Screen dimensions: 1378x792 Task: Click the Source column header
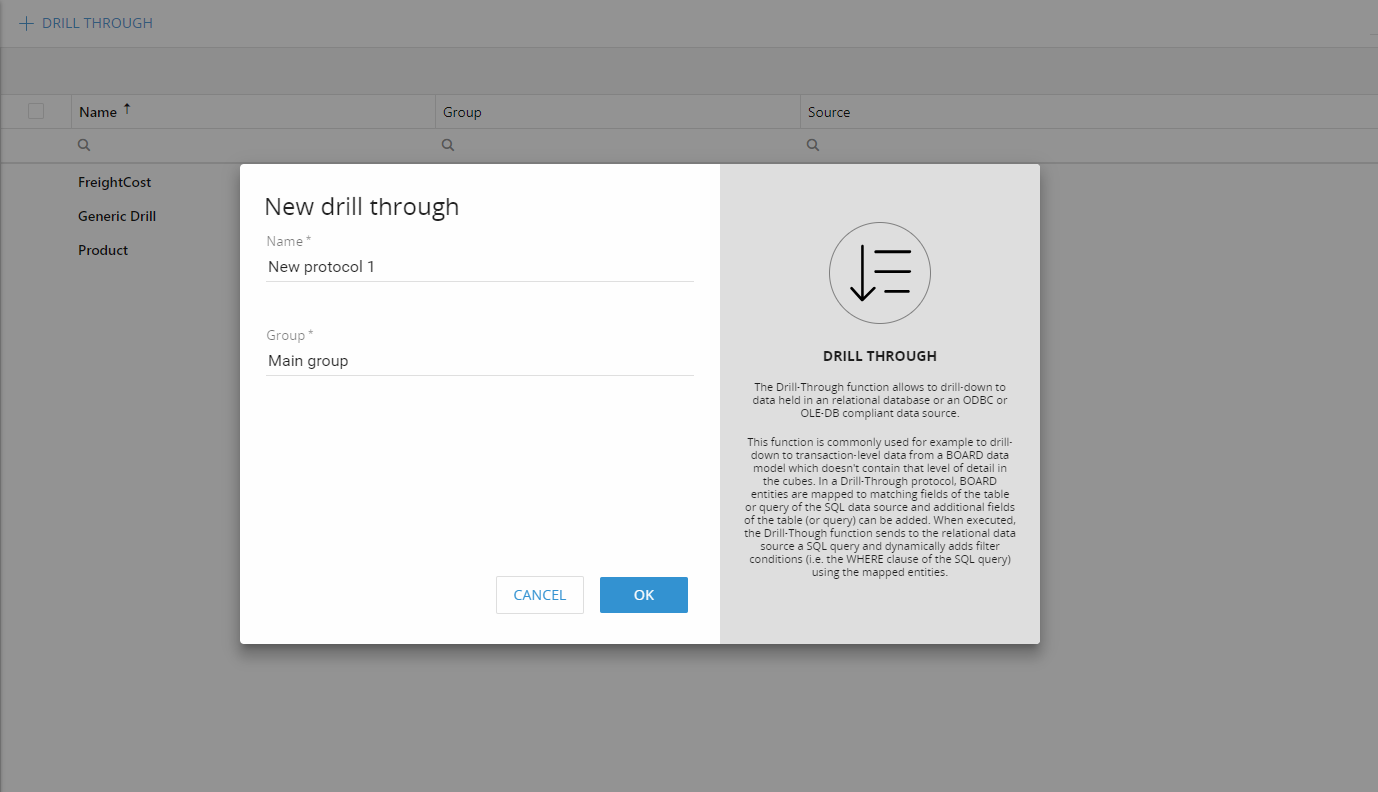click(x=829, y=112)
